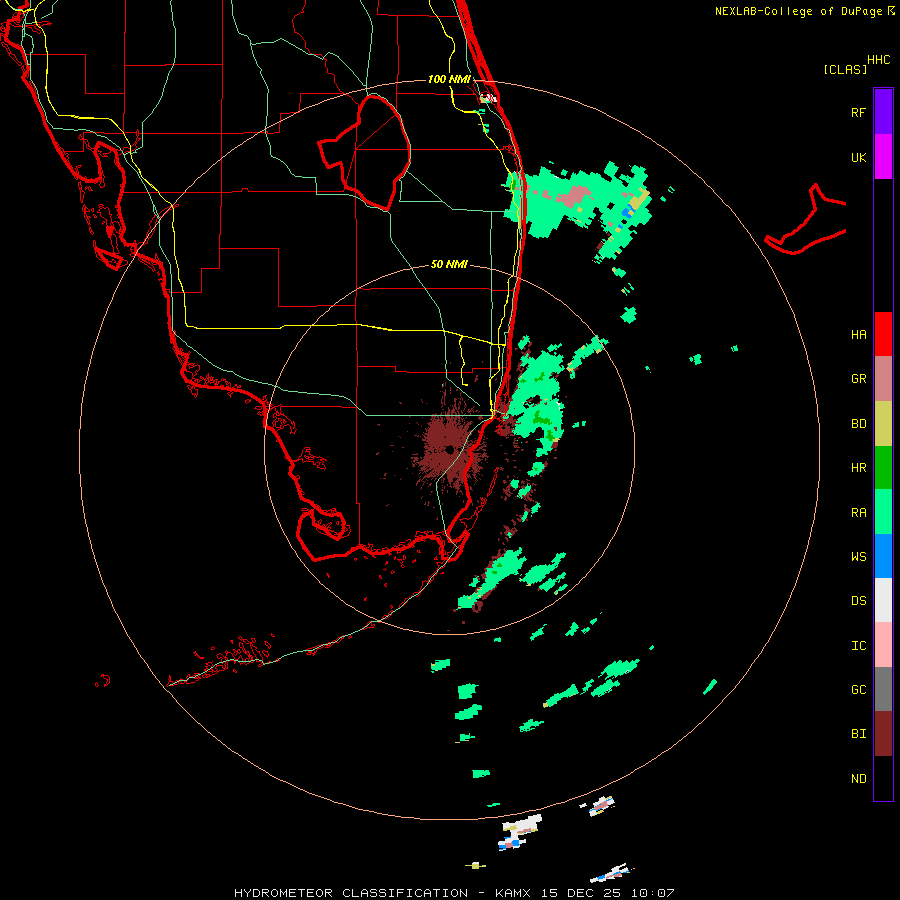Image resolution: width=900 pixels, height=900 pixels.
Task: Click the BI legend label
Action: (858, 734)
